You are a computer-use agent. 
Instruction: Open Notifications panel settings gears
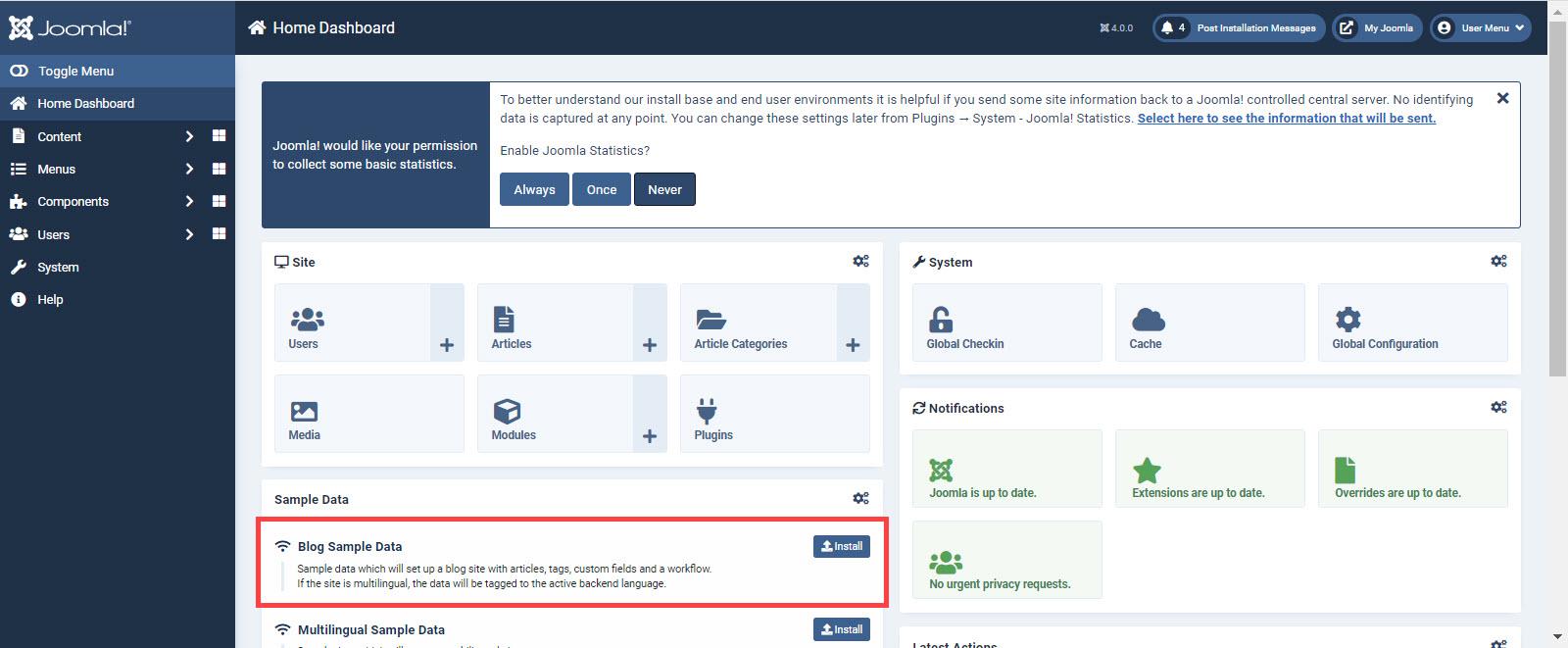[x=1498, y=407]
